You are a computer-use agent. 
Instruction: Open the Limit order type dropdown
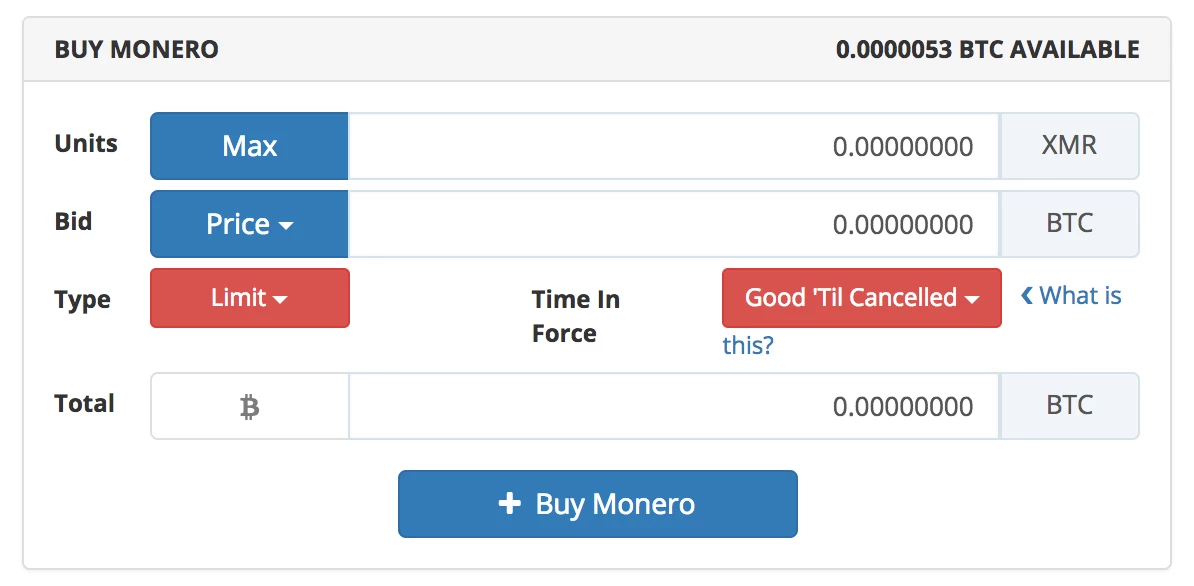coord(249,298)
